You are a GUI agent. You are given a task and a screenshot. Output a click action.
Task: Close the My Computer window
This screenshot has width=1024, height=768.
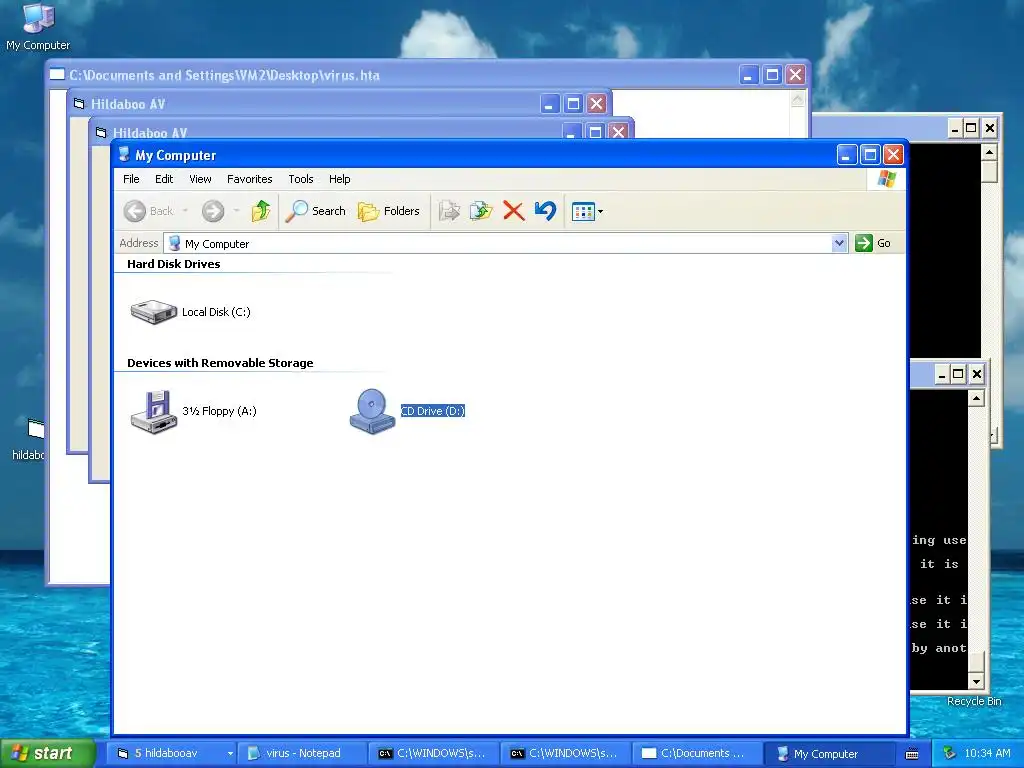click(893, 155)
